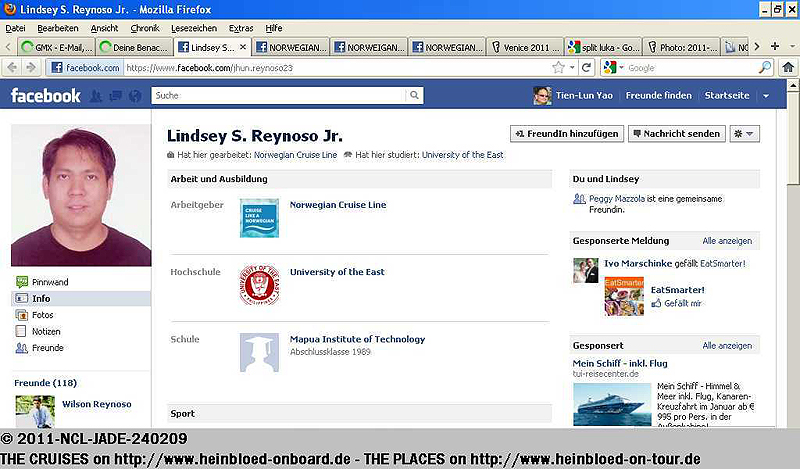Open Mapua Institute of Technology link
800x469 pixels.
(357, 339)
